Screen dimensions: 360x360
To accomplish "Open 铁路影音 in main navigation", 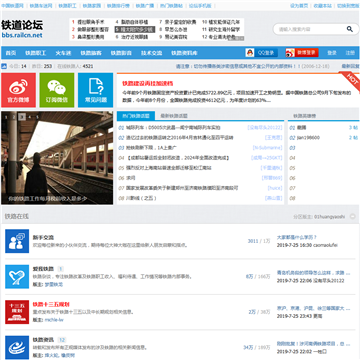I will coord(121,53).
